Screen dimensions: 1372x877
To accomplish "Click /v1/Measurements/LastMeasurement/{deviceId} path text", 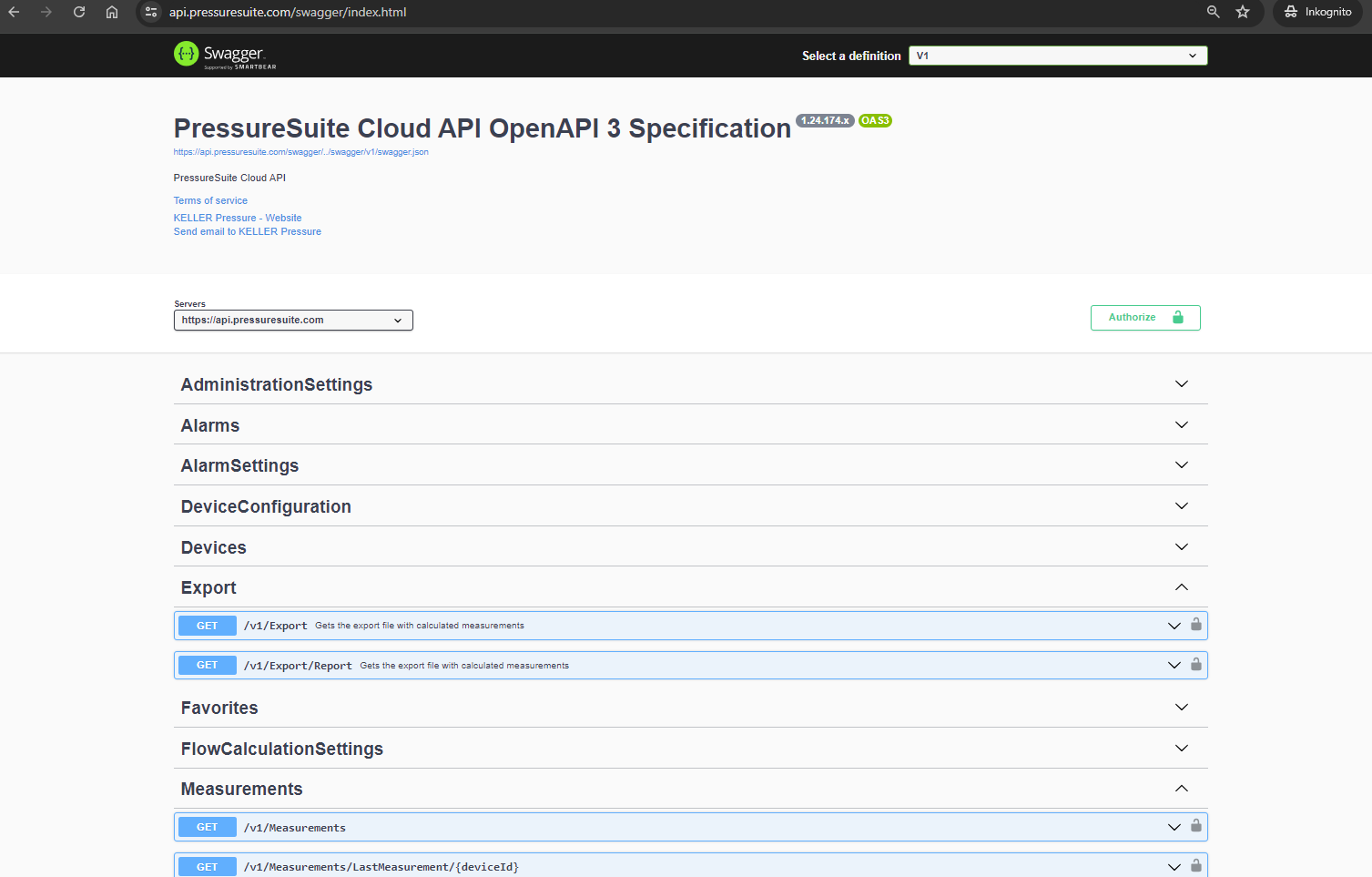I will click(x=381, y=867).
